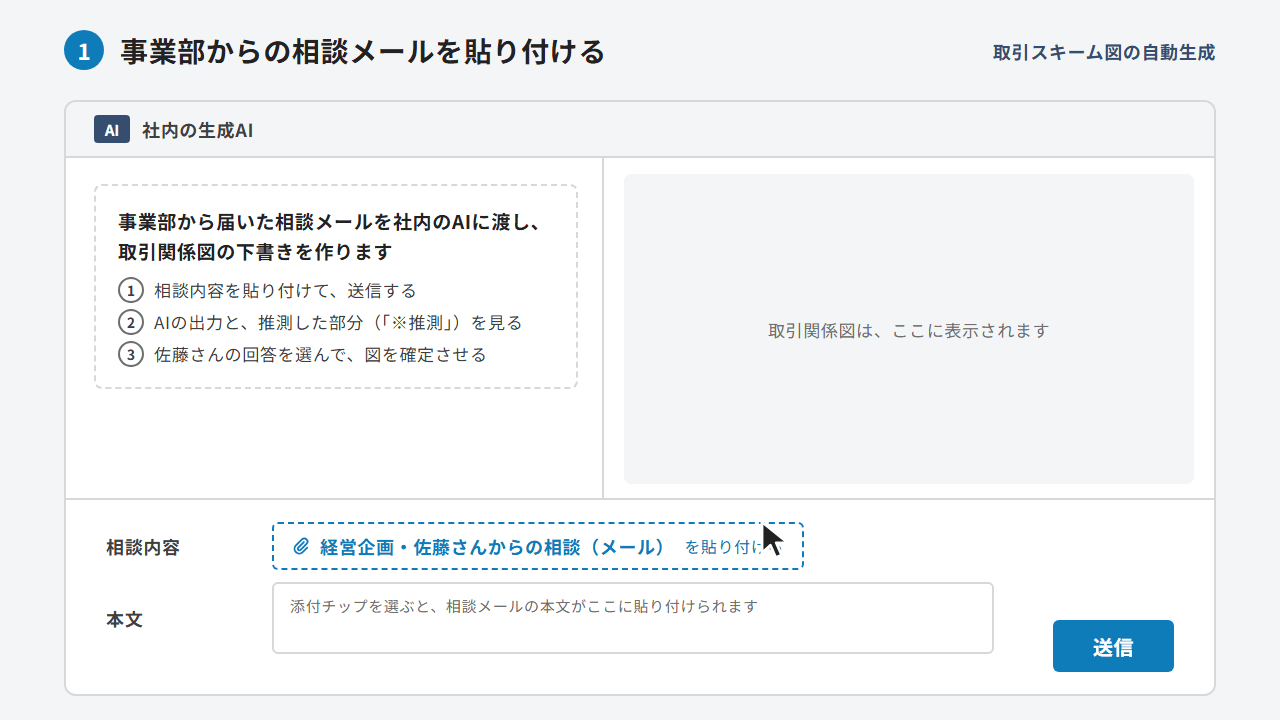Click the 本文 field label
1280x720 pixels.
click(x=125, y=619)
